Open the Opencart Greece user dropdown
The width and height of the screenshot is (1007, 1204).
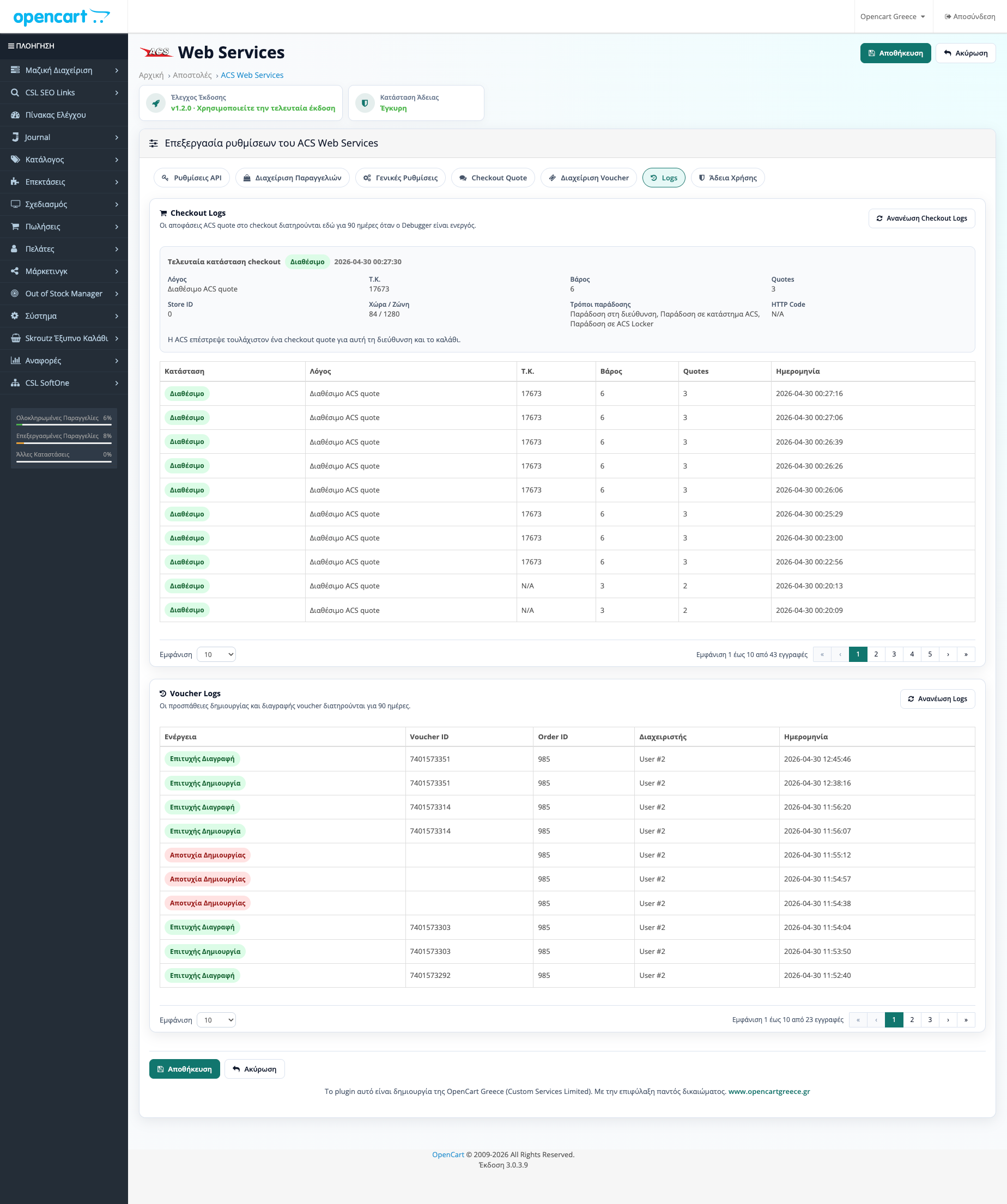(893, 17)
